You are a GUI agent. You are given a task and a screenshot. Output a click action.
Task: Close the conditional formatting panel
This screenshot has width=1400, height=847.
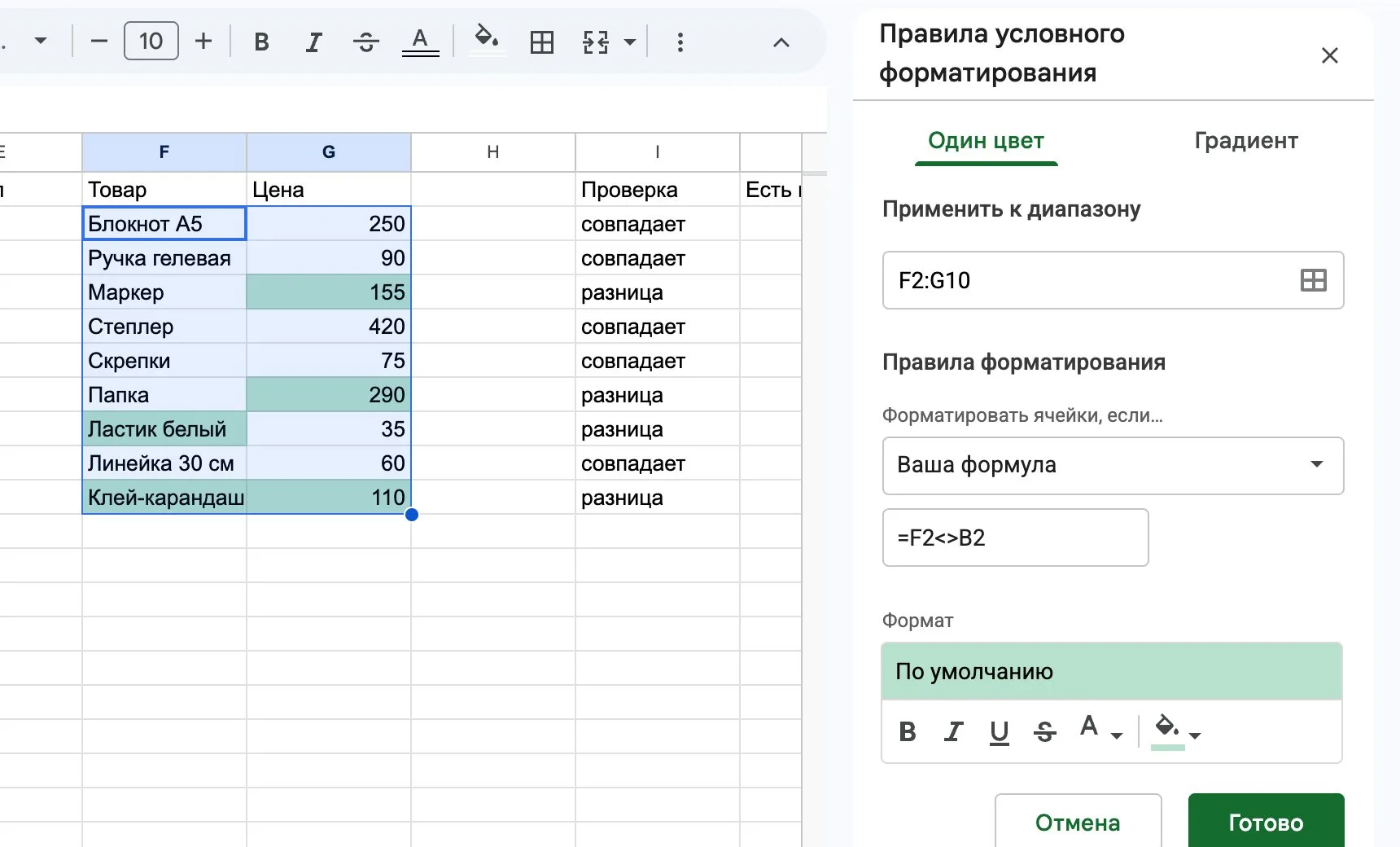coord(1330,55)
